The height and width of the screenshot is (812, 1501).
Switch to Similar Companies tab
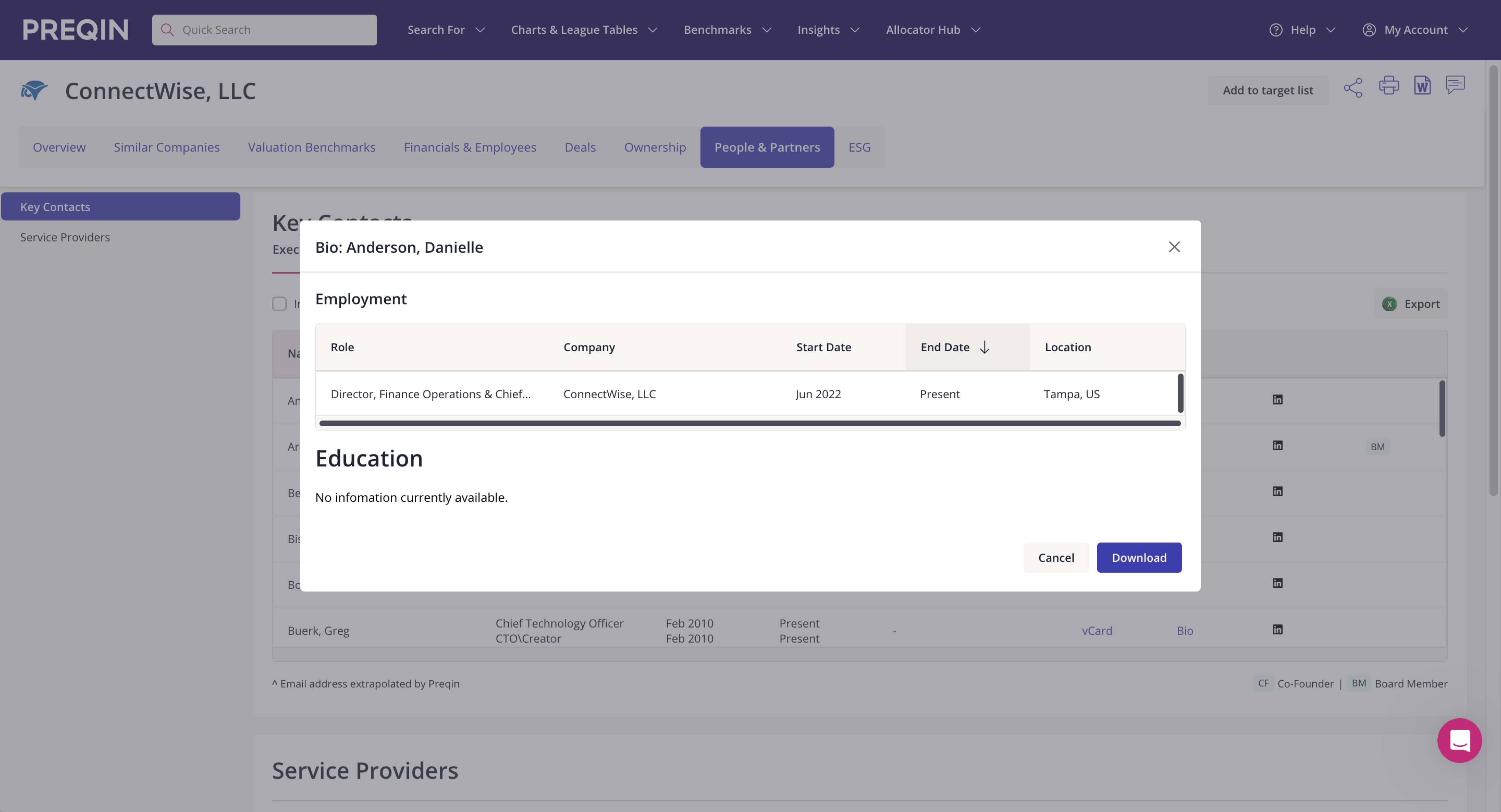tap(167, 147)
